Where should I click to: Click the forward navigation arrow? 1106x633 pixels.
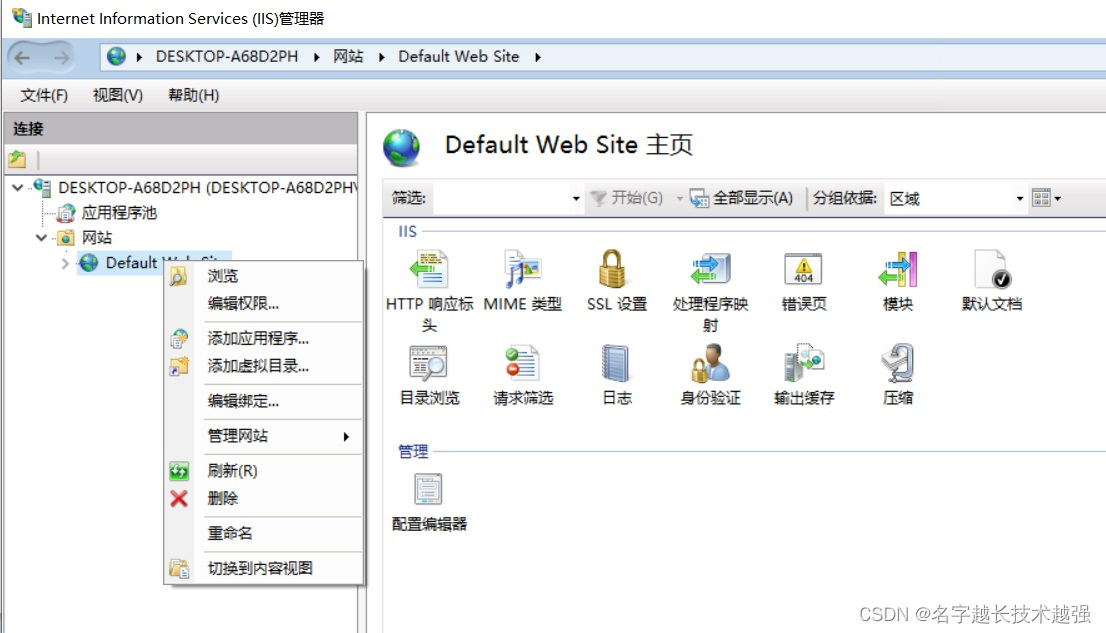(62, 57)
